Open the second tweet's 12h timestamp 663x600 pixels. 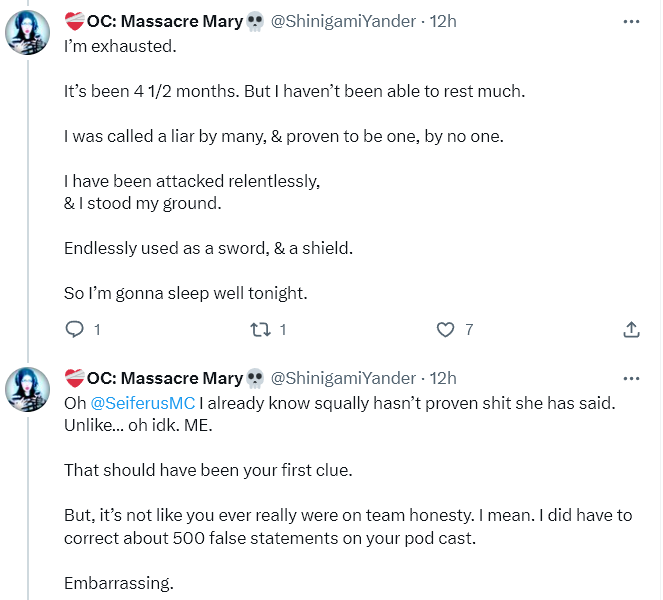coord(442,378)
